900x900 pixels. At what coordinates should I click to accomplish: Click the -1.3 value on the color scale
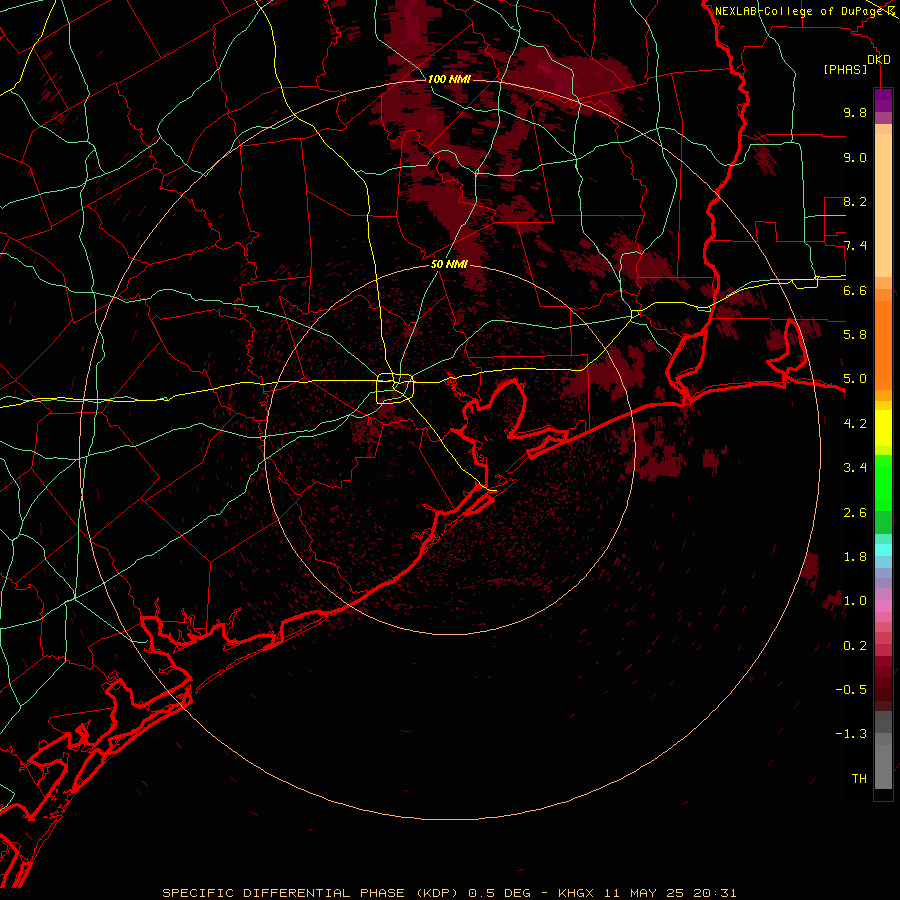pyautogui.click(x=851, y=734)
